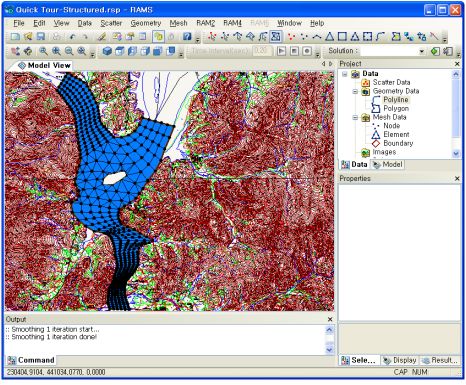Click the green arrow icon beside Solution
466x385 pixels.
(x=435, y=51)
